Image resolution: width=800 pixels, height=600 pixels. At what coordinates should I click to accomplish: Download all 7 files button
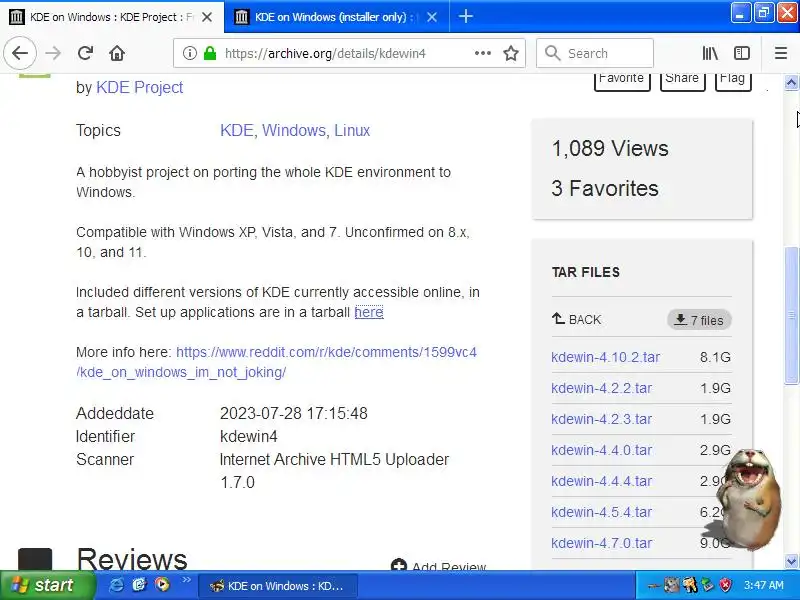pyautogui.click(x=699, y=320)
